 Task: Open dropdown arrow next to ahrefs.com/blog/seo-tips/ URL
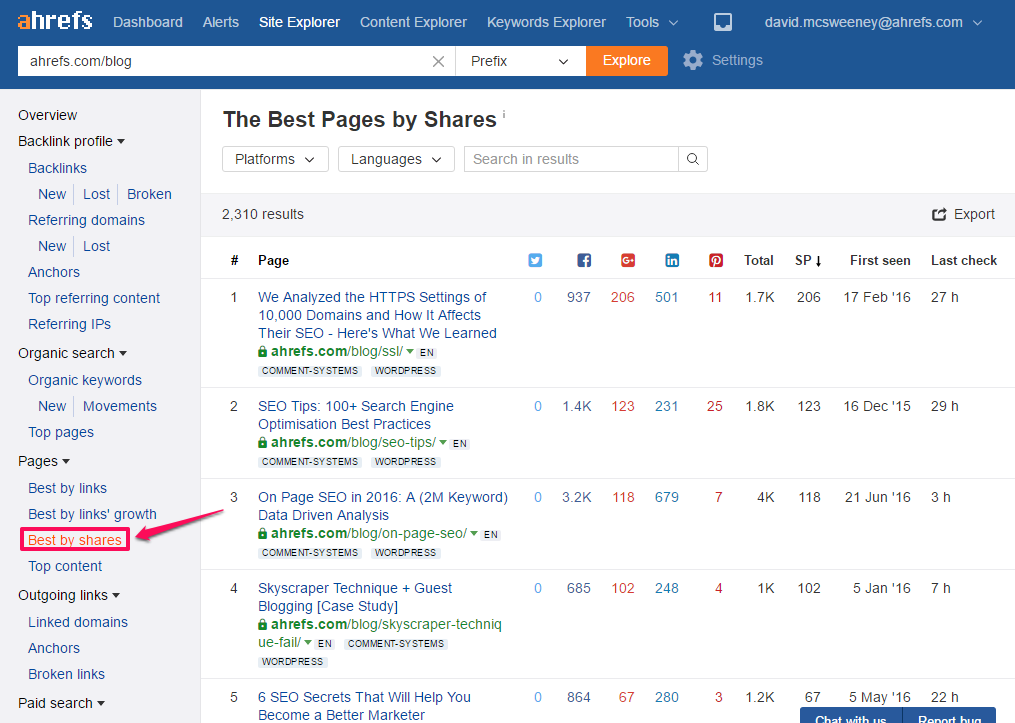click(x=443, y=443)
